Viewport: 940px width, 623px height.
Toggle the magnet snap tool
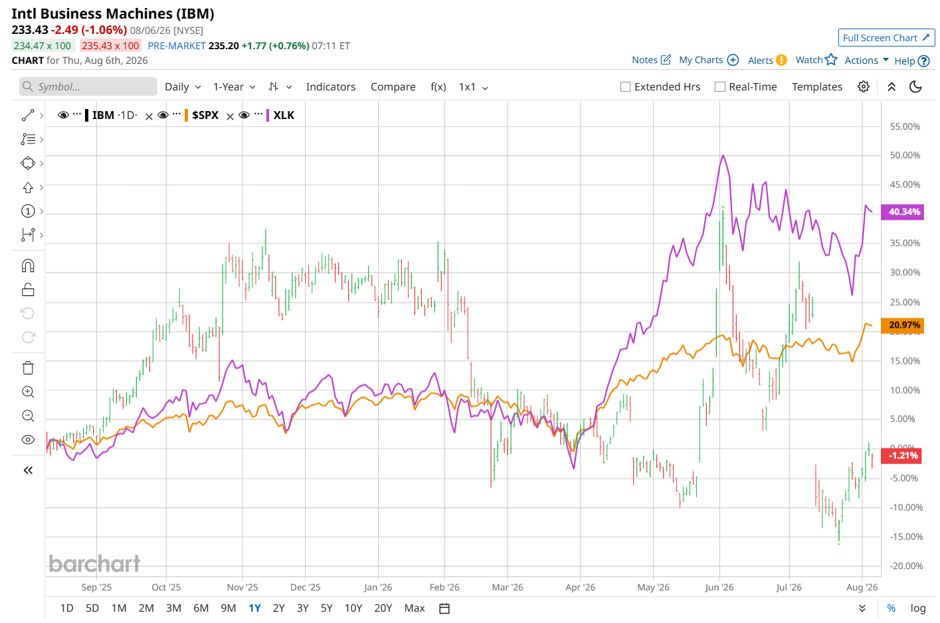pyautogui.click(x=28, y=266)
